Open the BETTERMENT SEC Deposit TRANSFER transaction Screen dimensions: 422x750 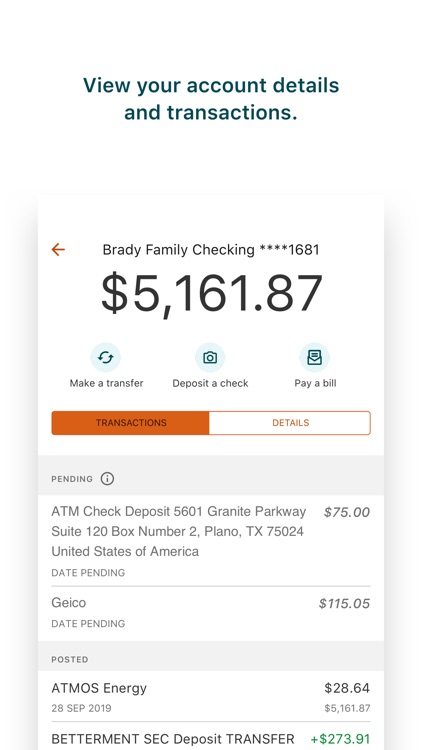211,737
